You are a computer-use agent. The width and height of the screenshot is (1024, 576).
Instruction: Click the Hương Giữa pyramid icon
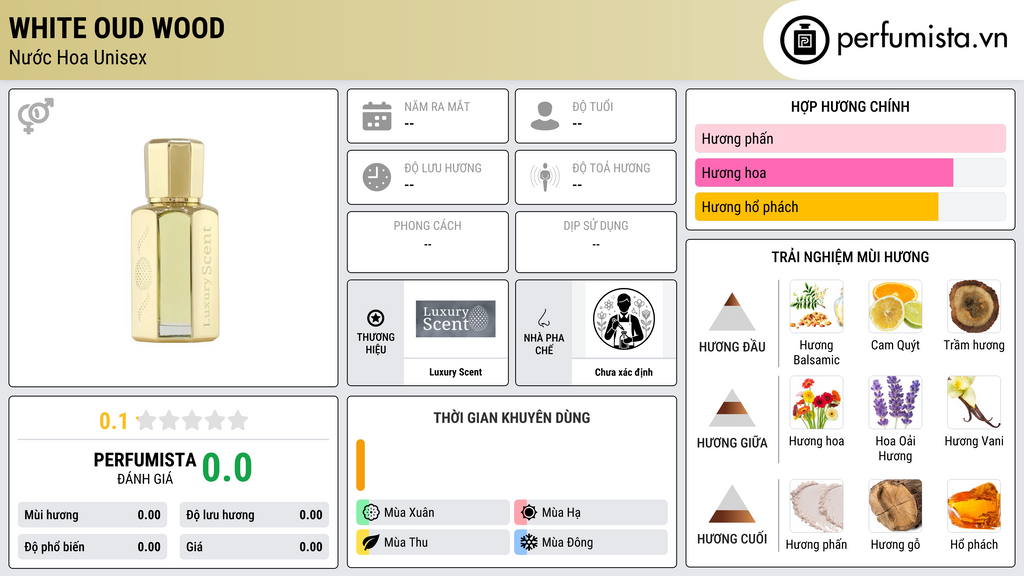point(732,408)
